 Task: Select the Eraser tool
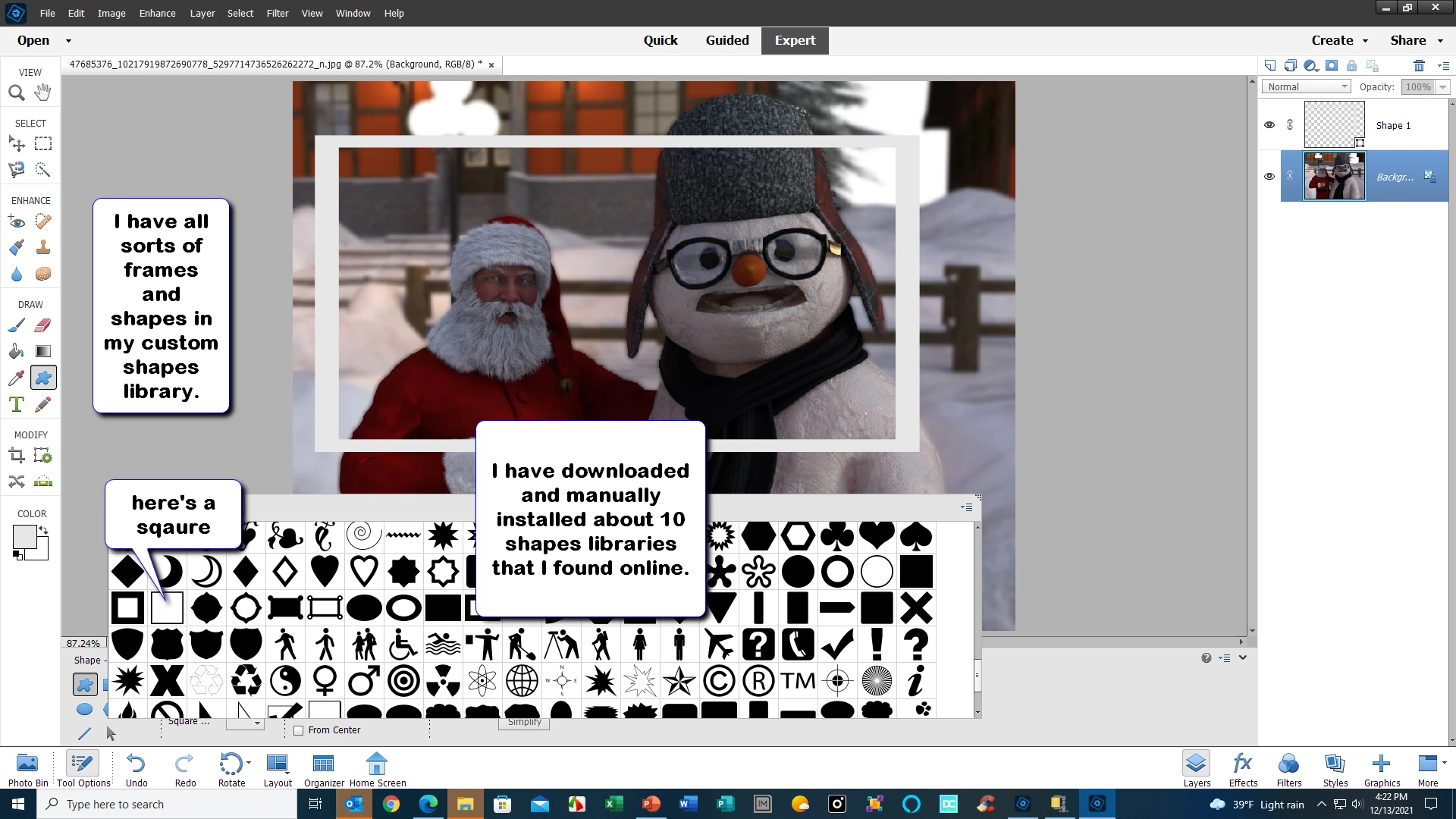[42, 325]
